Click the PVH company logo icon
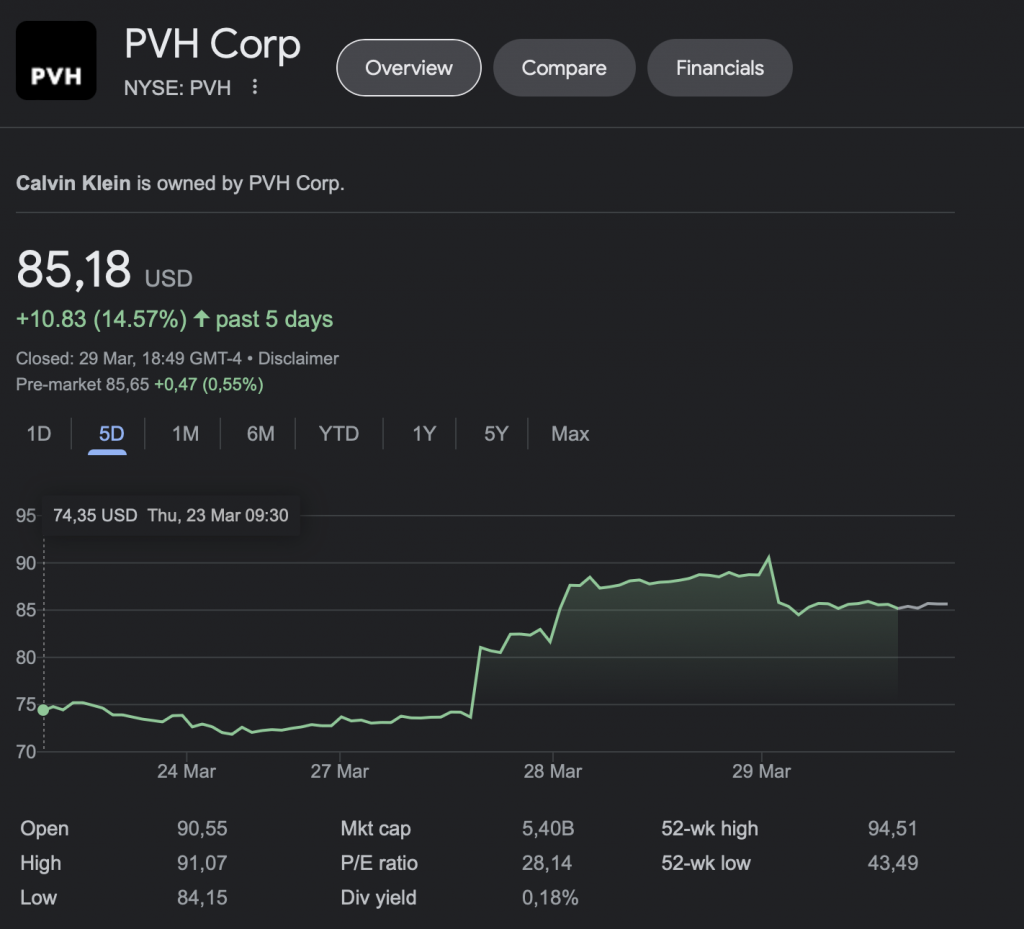 coord(56,61)
